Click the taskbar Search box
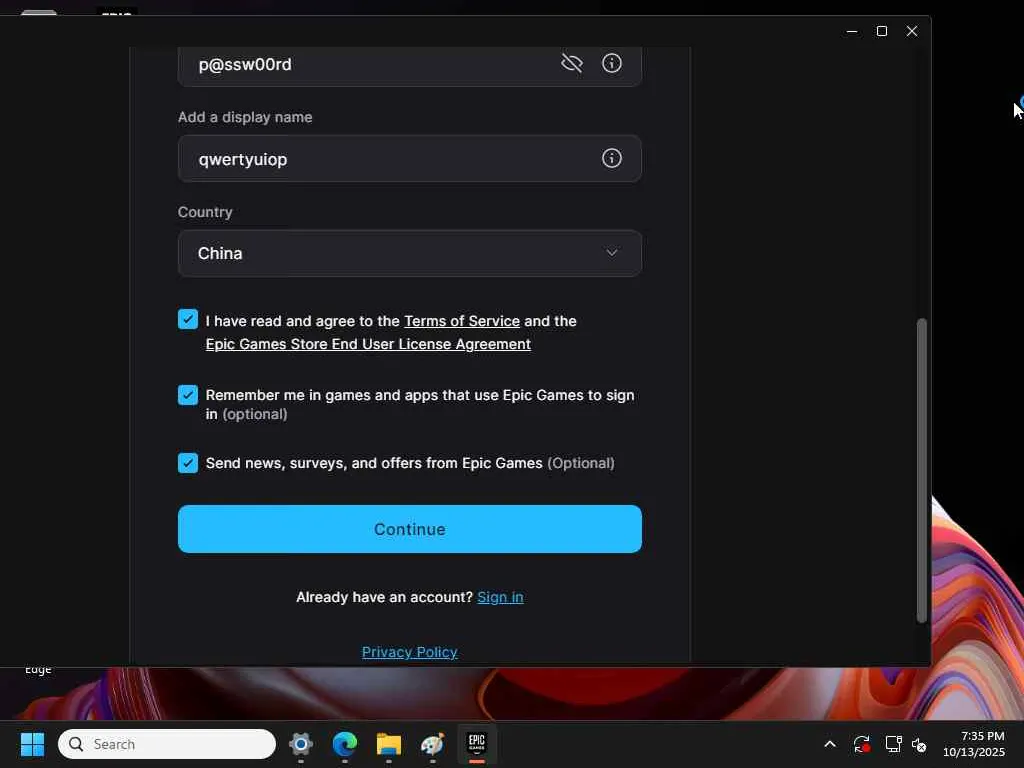The width and height of the screenshot is (1024, 768). [x=167, y=744]
